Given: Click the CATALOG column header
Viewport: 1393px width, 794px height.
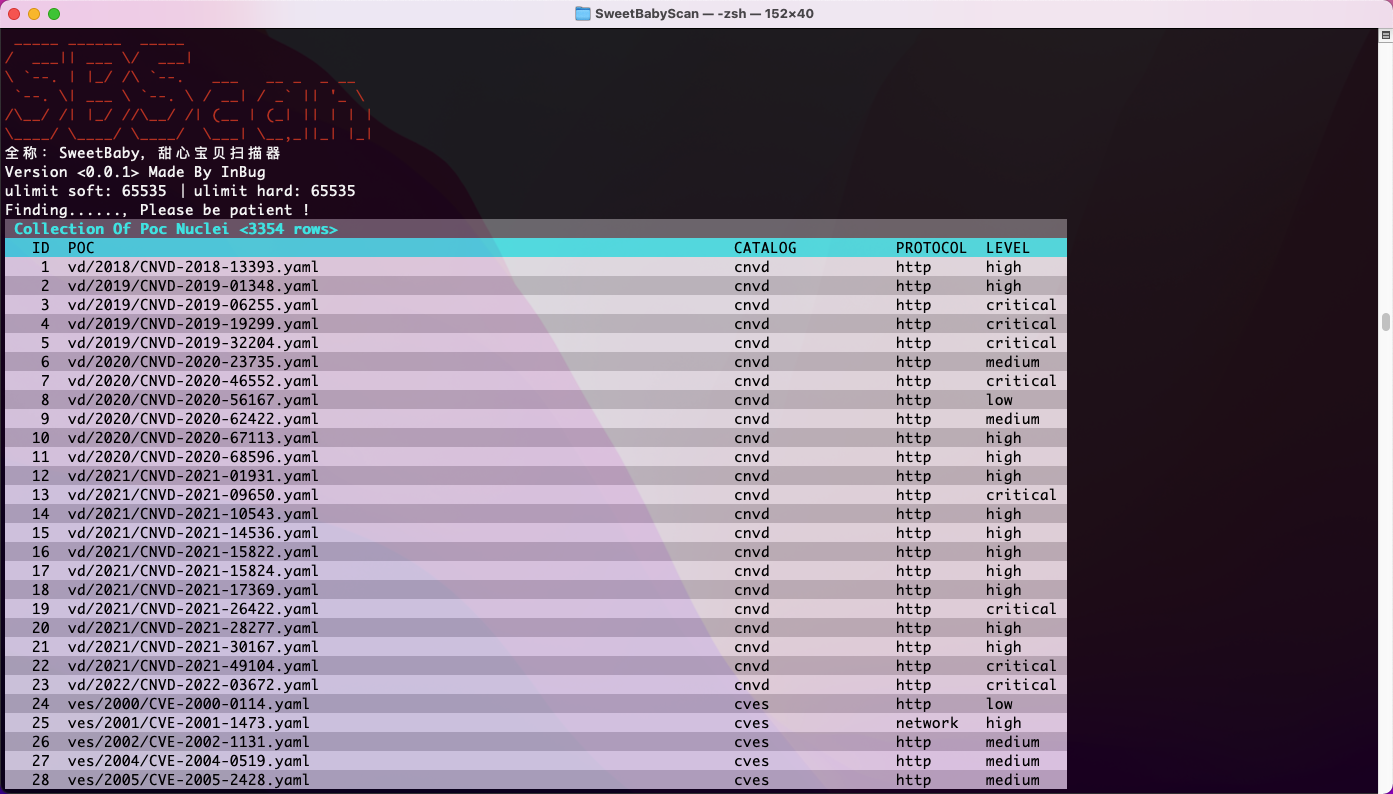Looking at the screenshot, I should tap(765, 248).
